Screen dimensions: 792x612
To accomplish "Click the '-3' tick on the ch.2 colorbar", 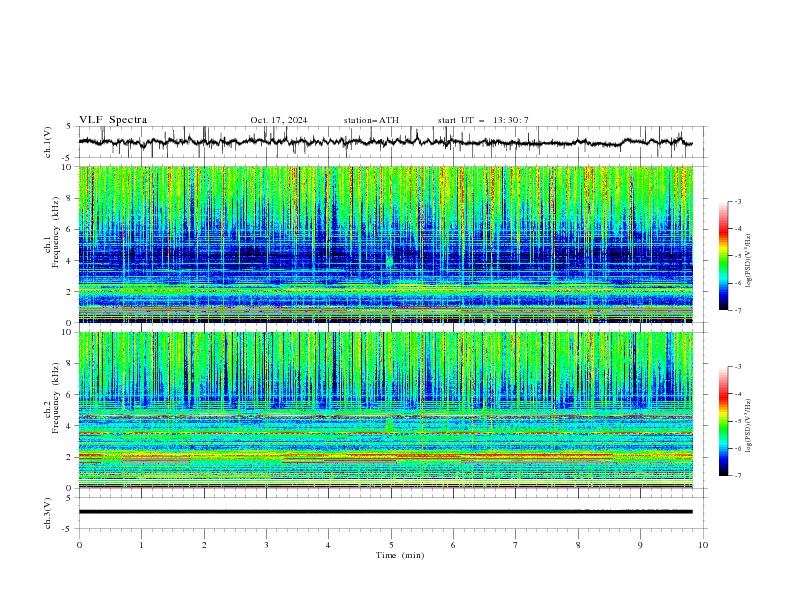I will click(738, 367).
